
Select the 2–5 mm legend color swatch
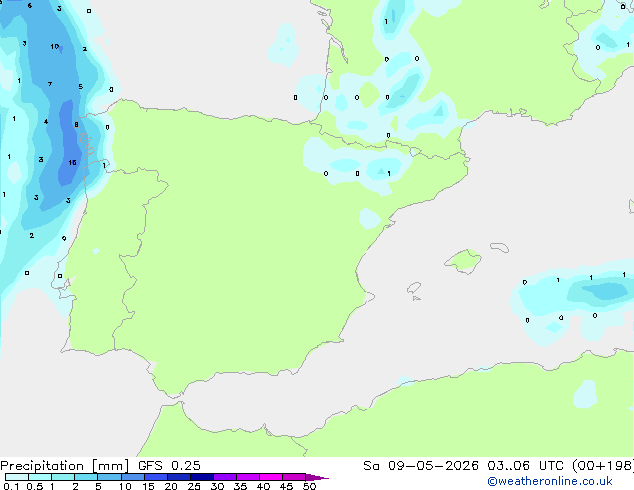pyautogui.click(x=86, y=477)
